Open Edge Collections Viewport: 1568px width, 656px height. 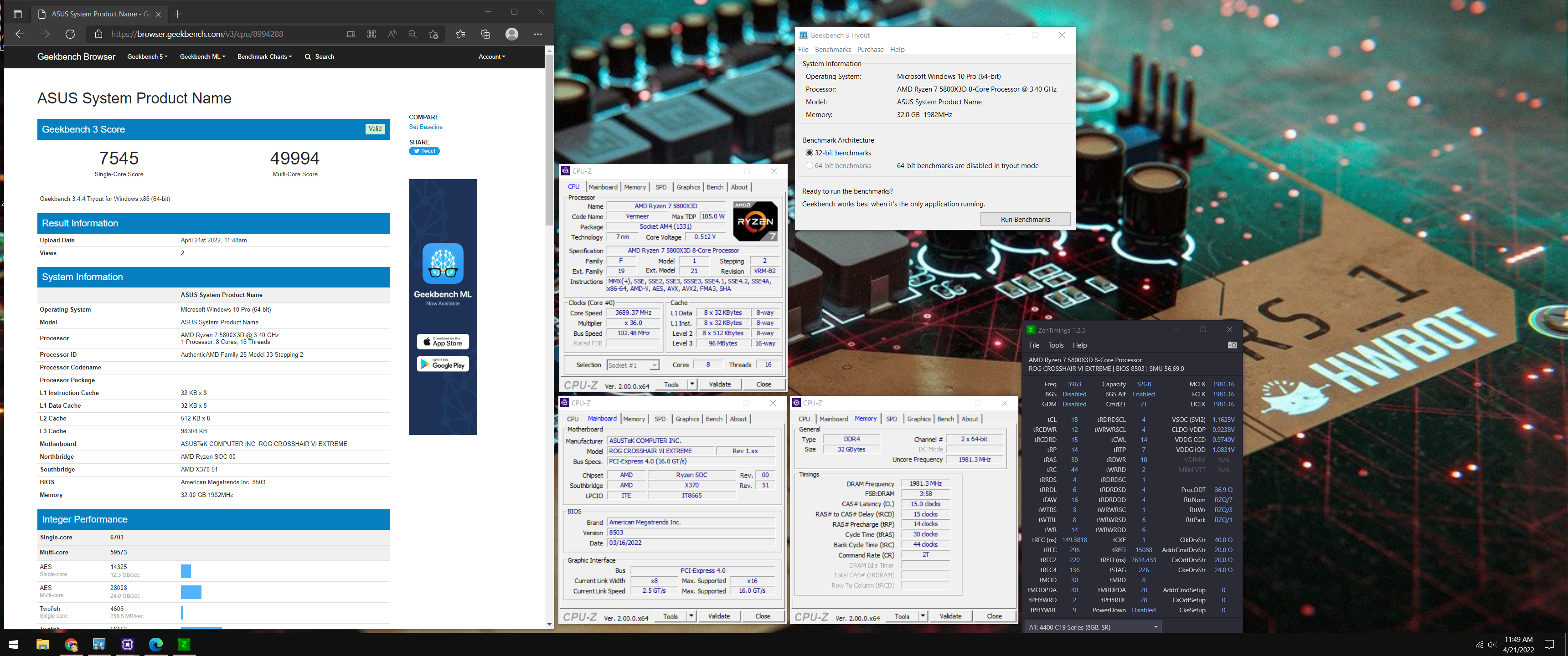click(x=485, y=34)
